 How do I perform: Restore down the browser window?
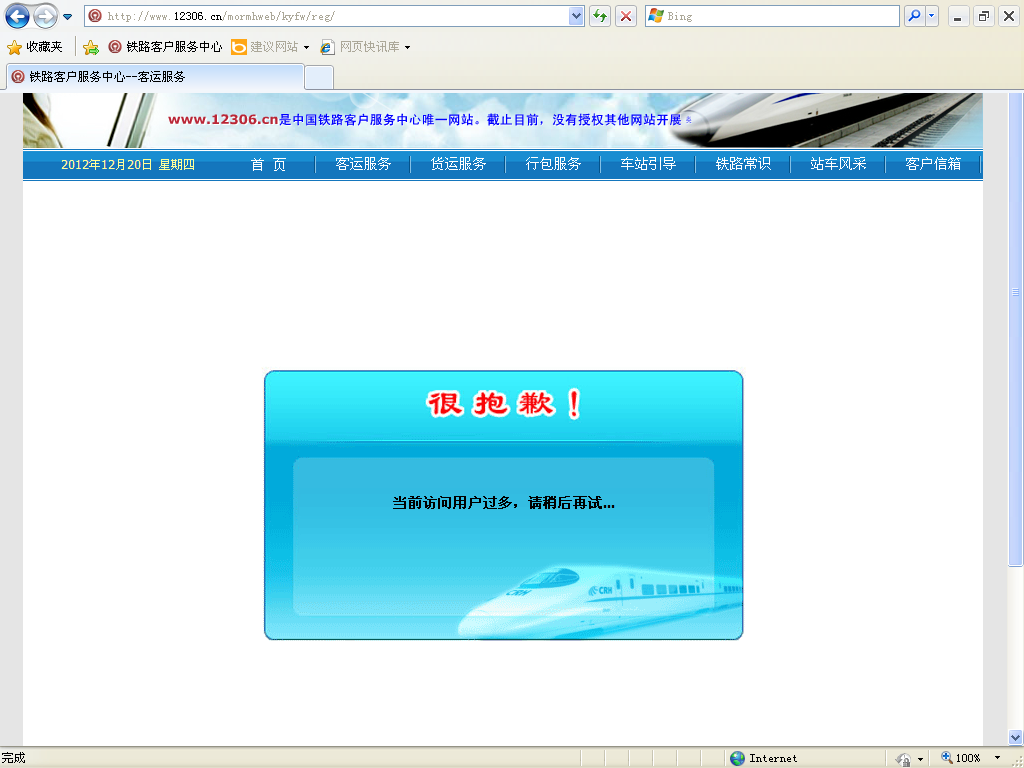pyautogui.click(x=984, y=17)
